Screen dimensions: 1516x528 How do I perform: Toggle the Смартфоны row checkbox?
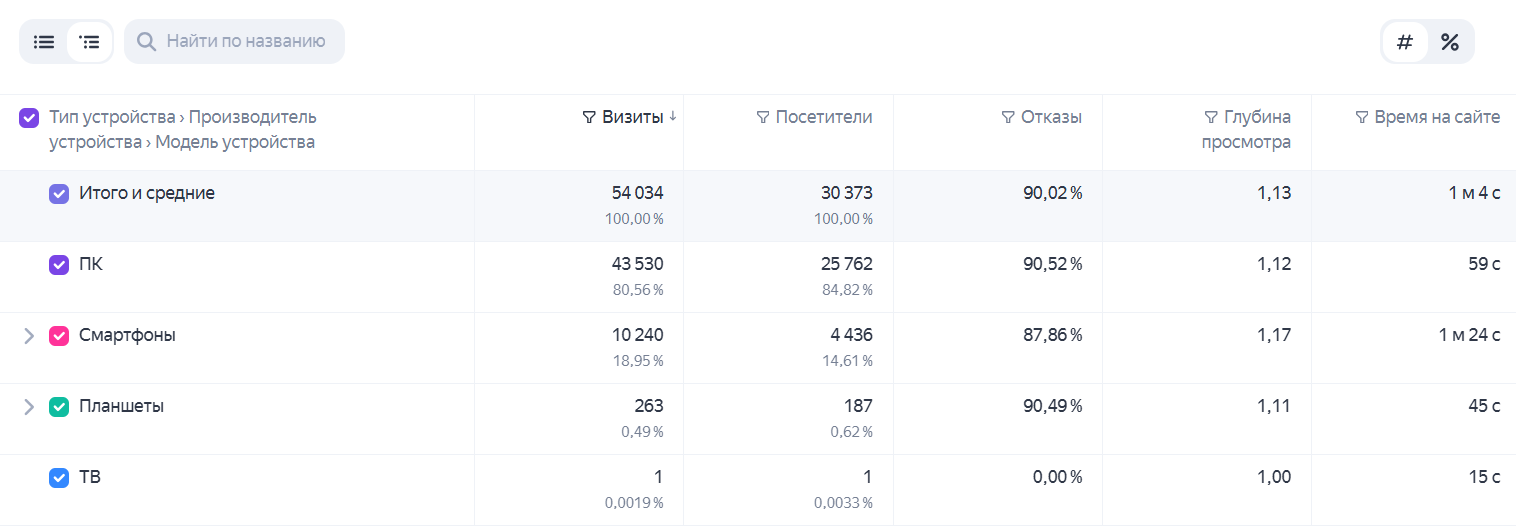coord(59,336)
